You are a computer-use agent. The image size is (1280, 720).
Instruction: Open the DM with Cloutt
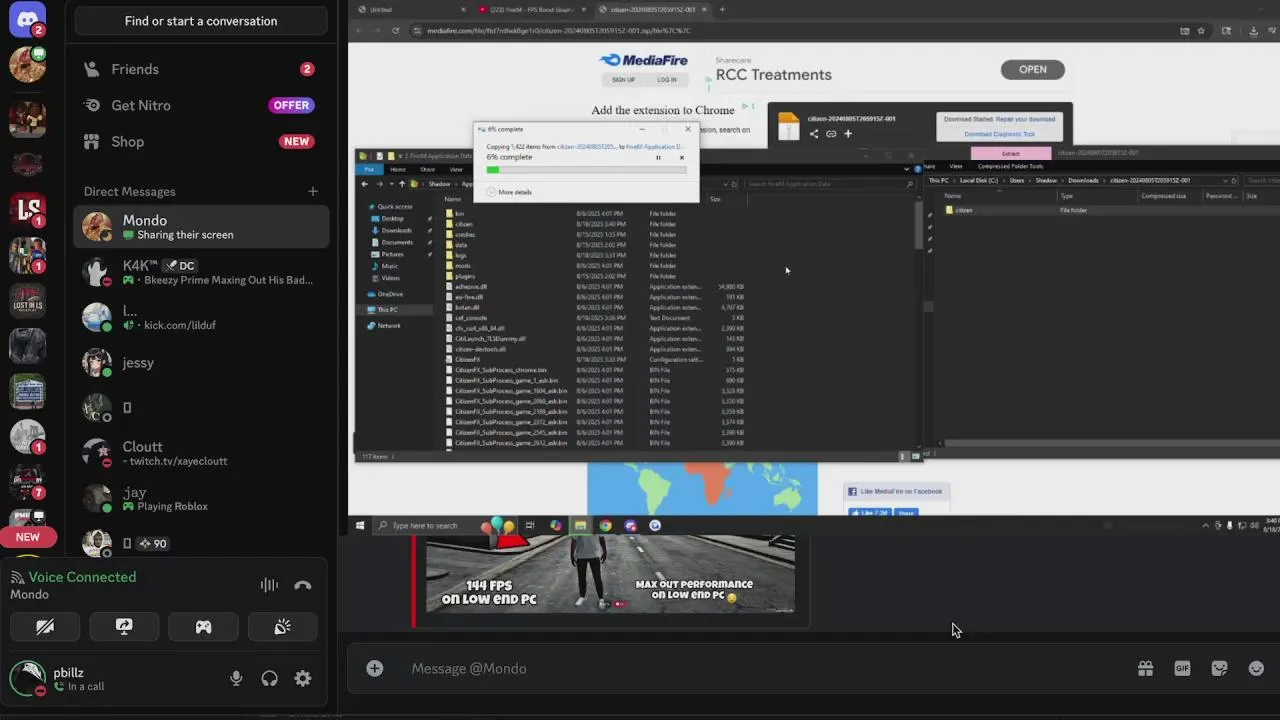[201, 453]
